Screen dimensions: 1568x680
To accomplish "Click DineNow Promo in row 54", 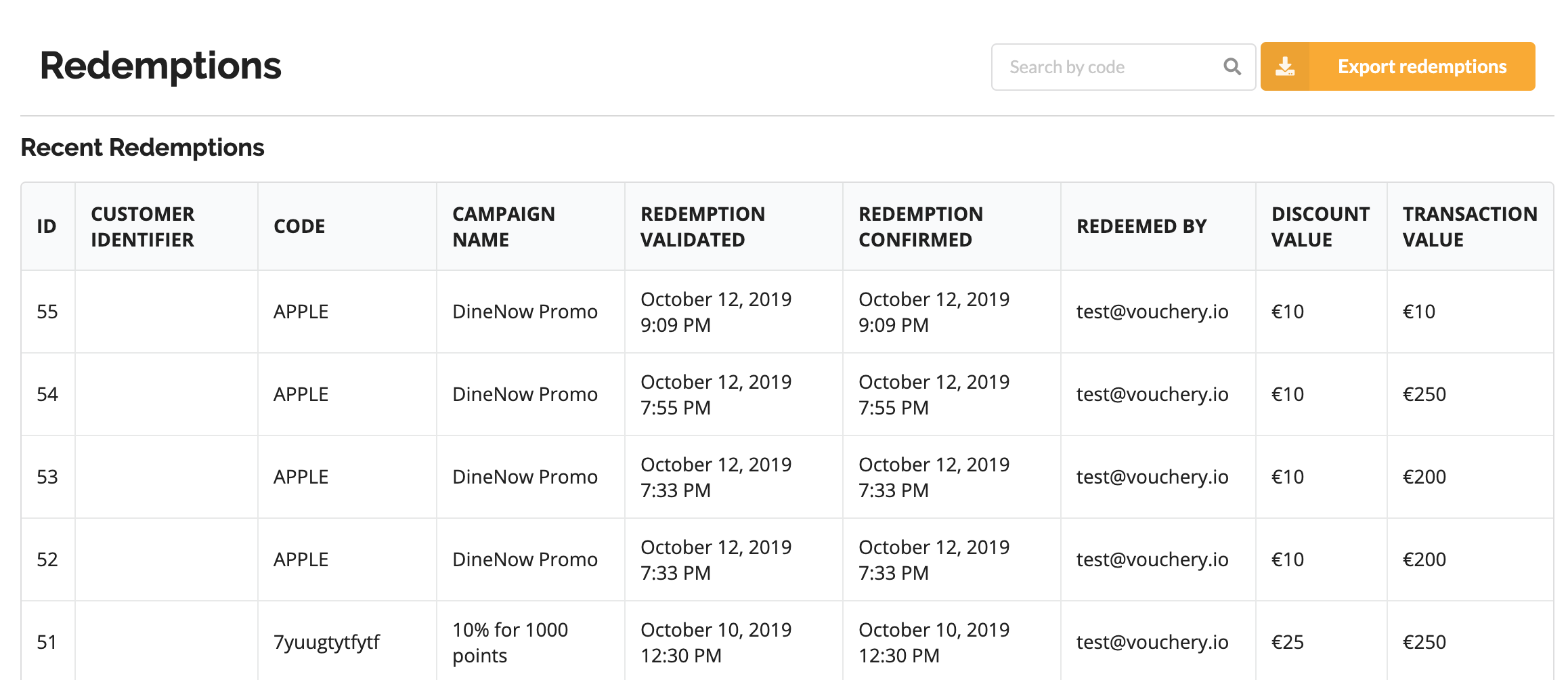I will (525, 394).
